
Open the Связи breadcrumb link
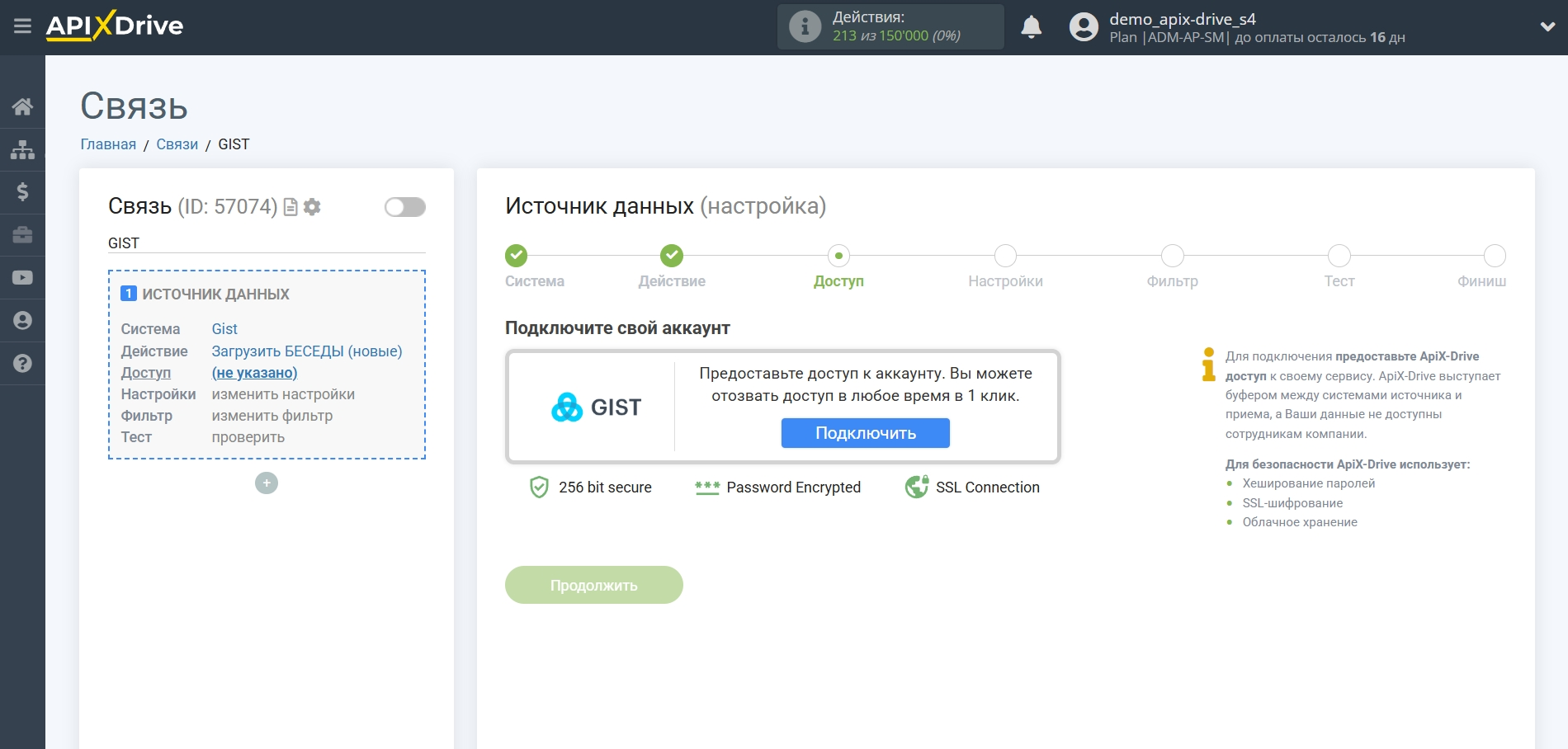177,144
